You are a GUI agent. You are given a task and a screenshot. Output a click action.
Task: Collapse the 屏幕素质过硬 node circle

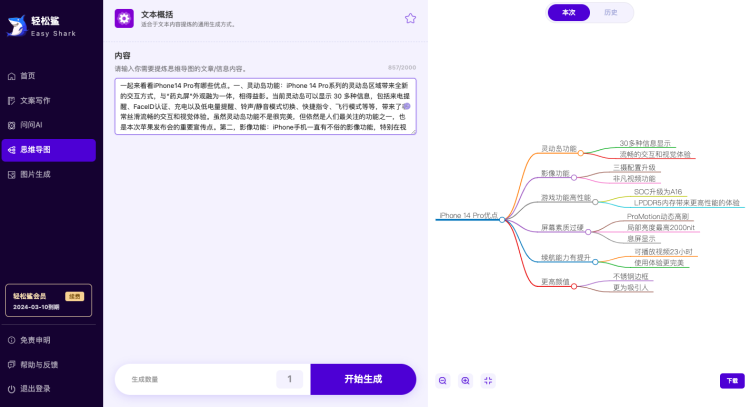coord(588,232)
